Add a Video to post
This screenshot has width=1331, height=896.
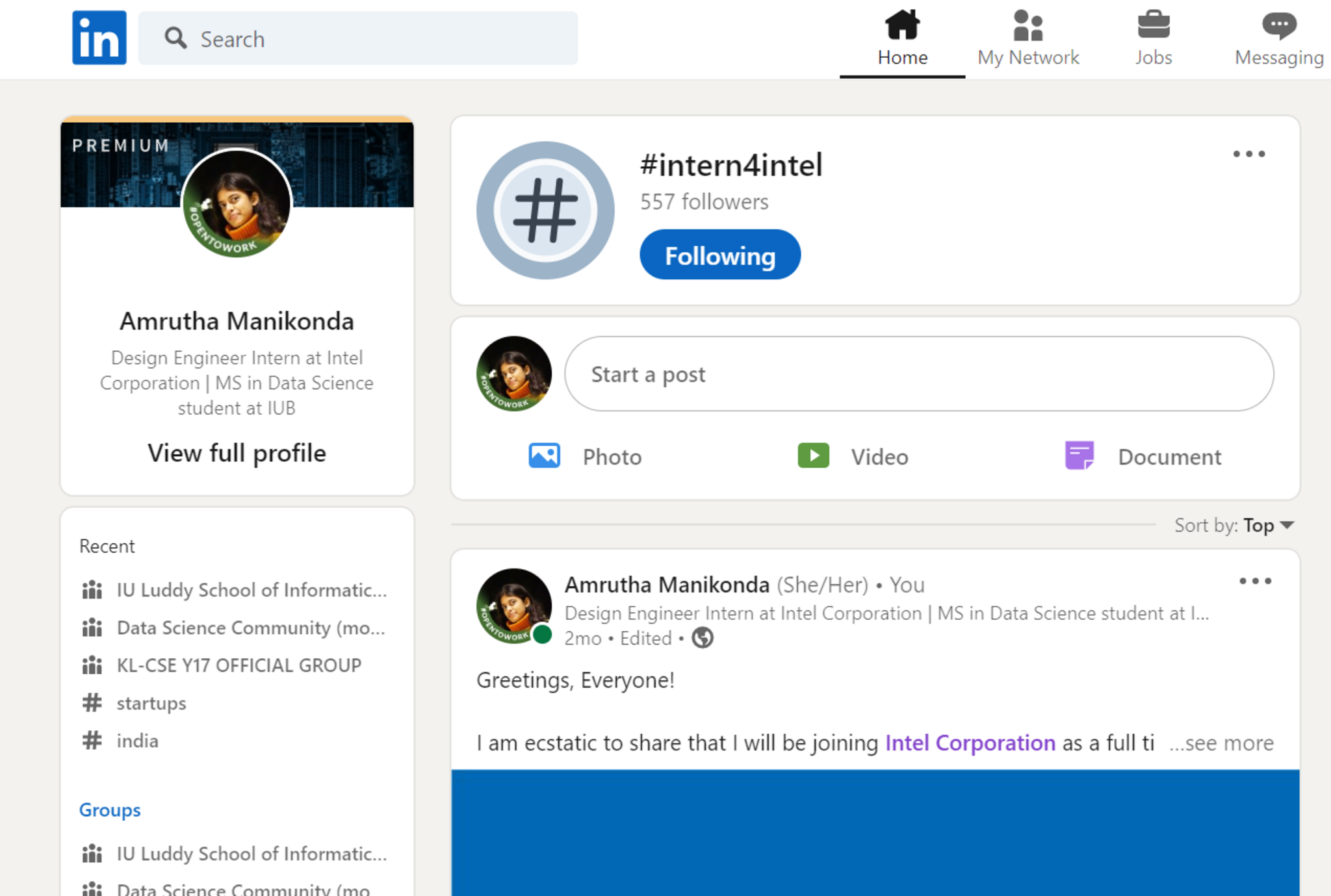(853, 456)
